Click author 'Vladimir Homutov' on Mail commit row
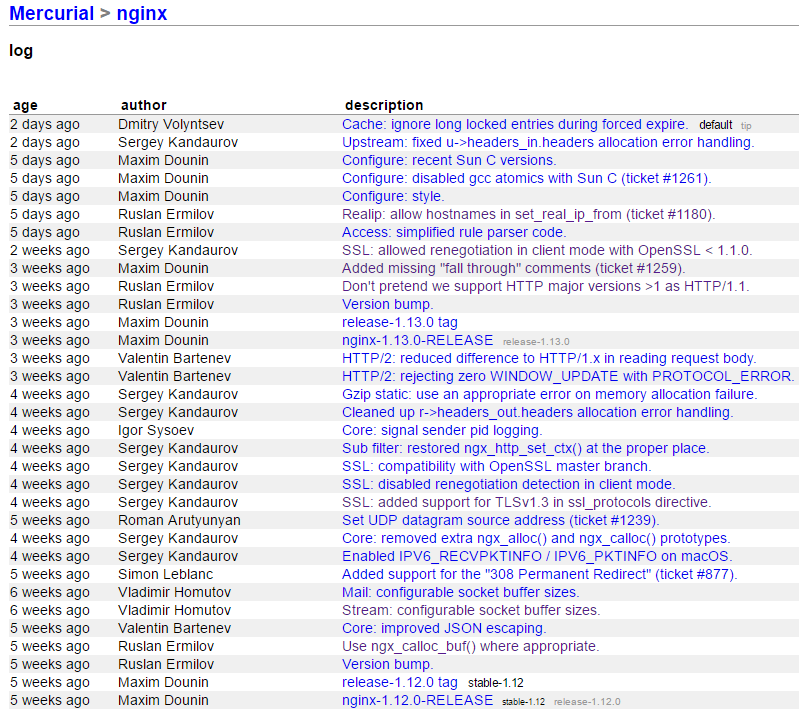 tap(174, 592)
